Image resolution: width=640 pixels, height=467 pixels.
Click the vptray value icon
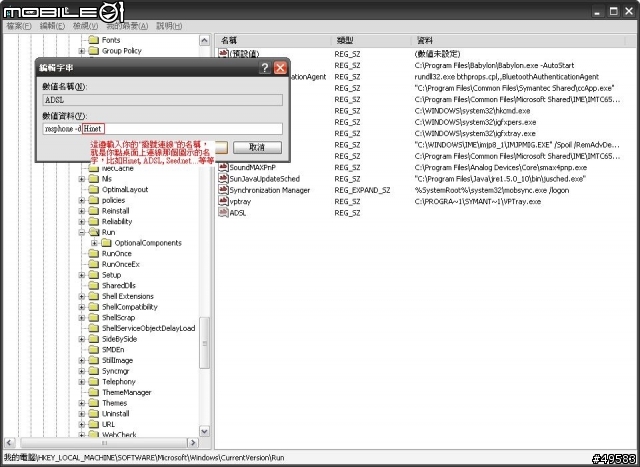[x=223, y=201]
